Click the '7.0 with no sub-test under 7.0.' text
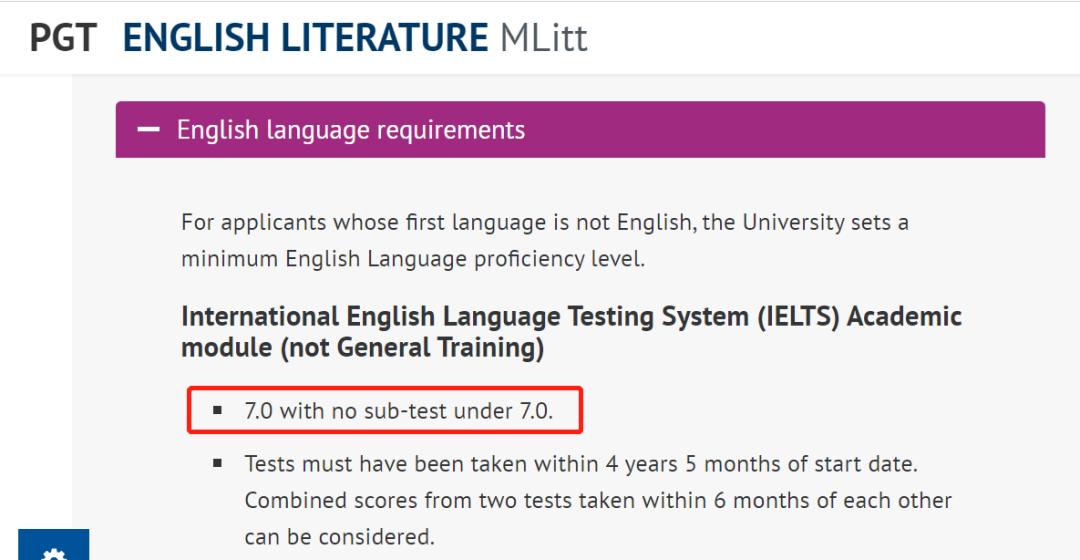This screenshot has height=560, width=1080. [398, 411]
